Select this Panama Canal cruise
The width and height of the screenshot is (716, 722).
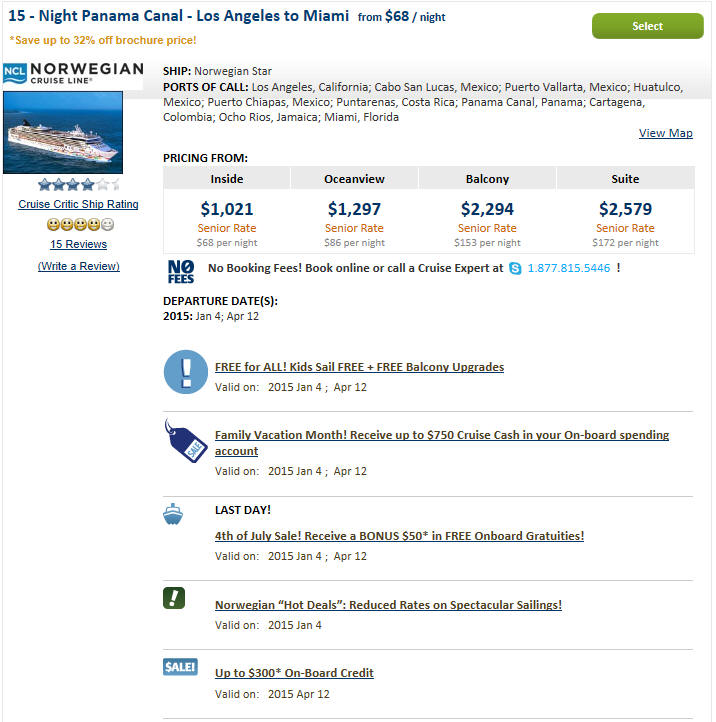(647, 26)
